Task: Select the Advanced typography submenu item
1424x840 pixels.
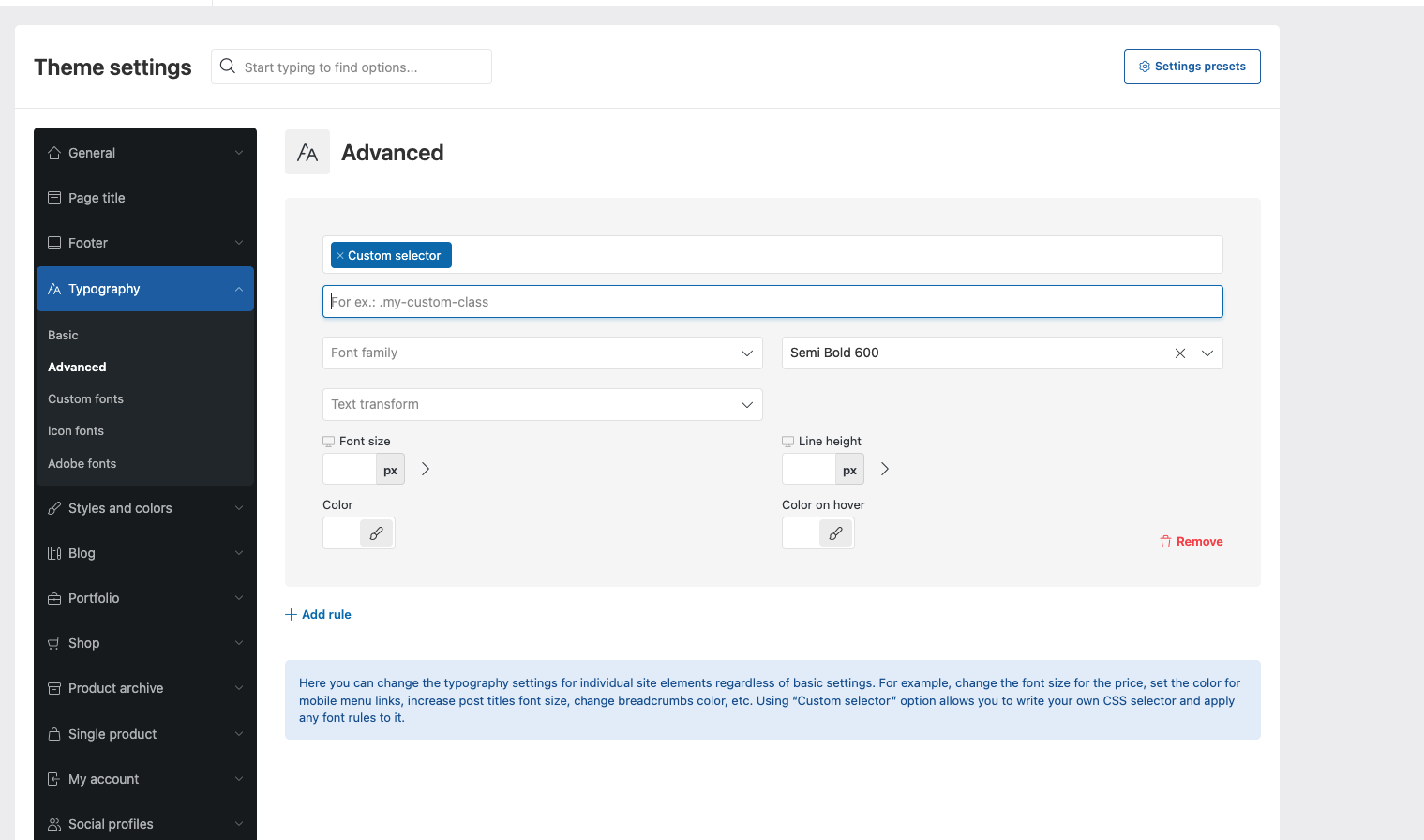Action: (x=77, y=367)
